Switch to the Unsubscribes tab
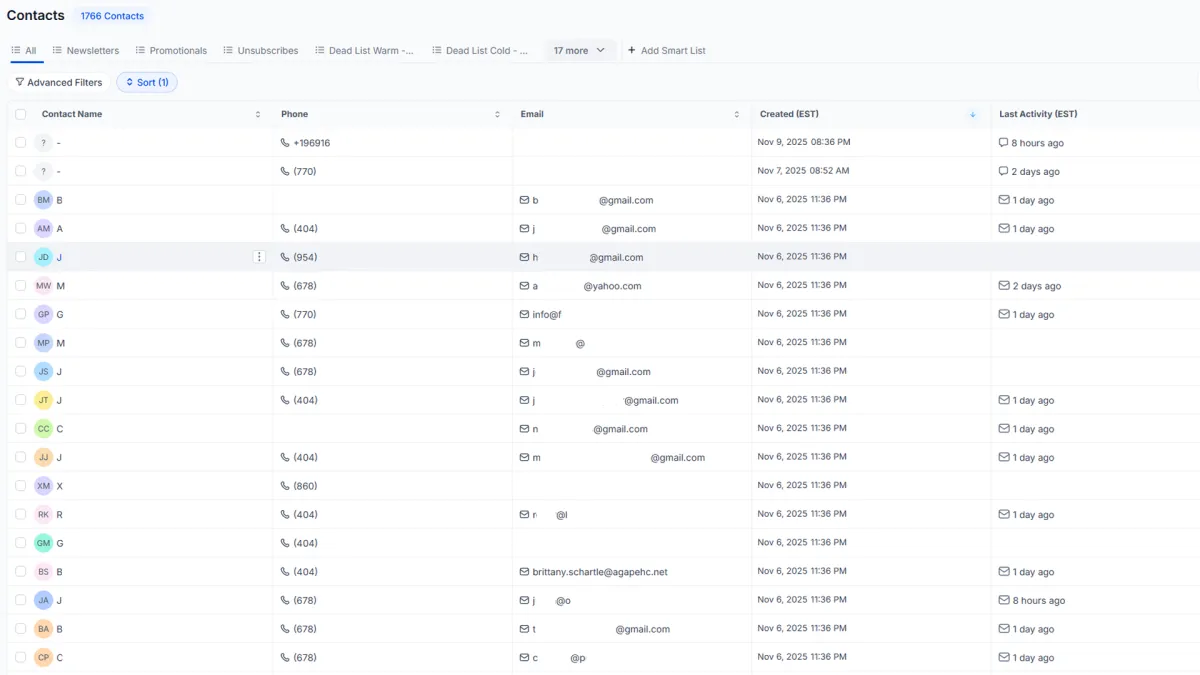 pyautogui.click(x=261, y=50)
